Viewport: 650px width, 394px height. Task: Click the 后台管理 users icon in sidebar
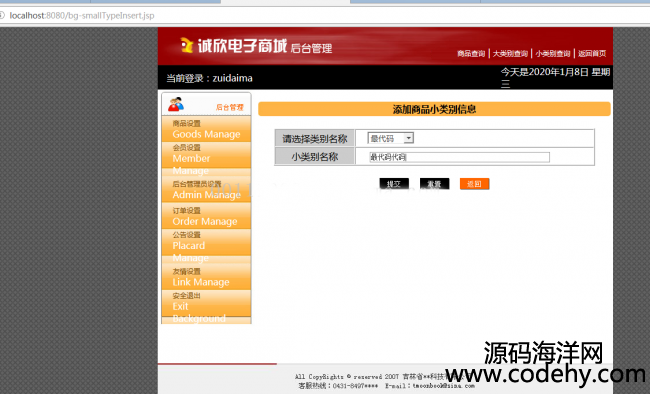click(x=176, y=105)
